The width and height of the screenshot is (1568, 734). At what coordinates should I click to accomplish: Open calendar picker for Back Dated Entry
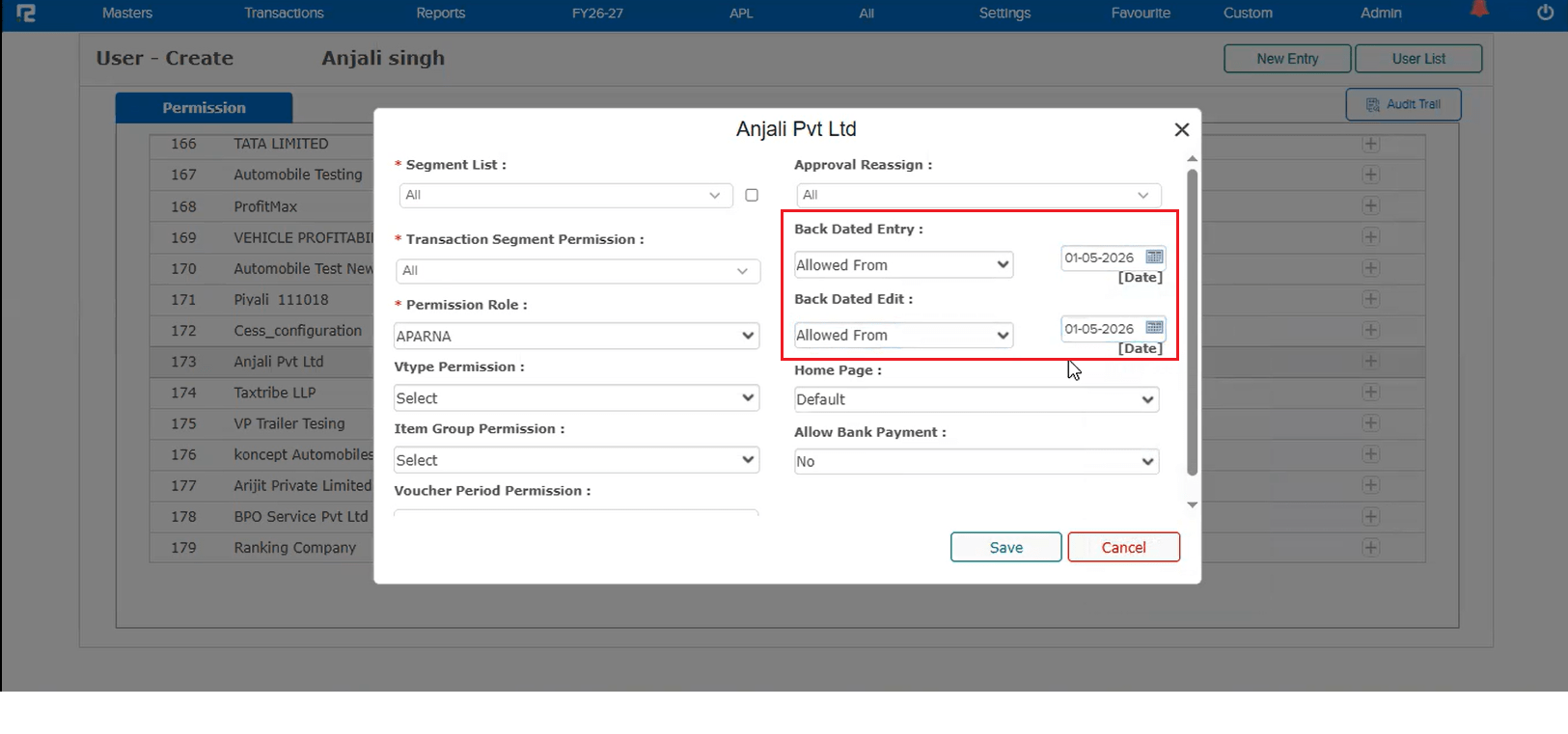tap(1154, 257)
